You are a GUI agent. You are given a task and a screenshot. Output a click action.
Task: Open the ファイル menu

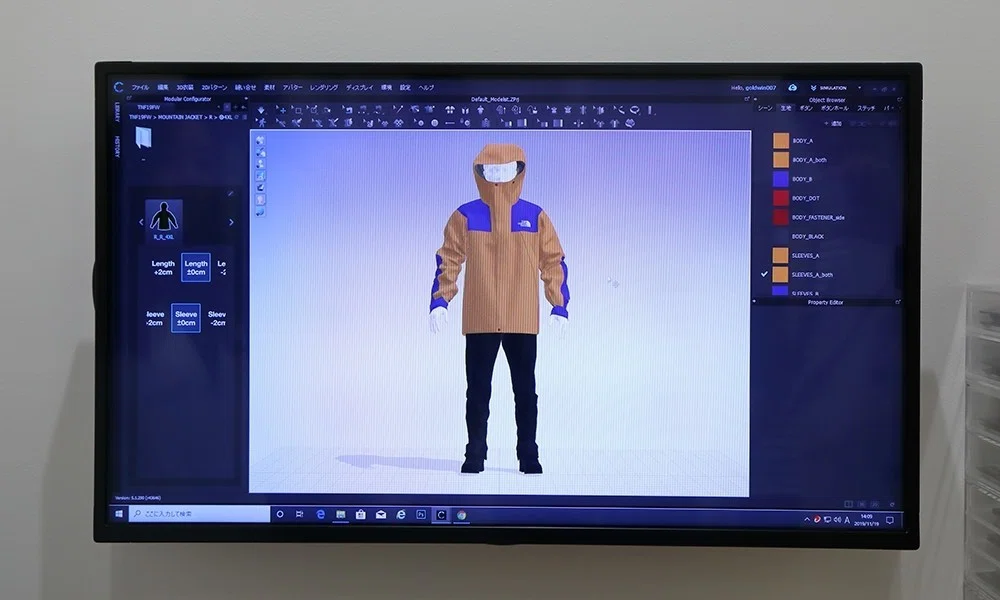pyautogui.click(x=140, y=87)
